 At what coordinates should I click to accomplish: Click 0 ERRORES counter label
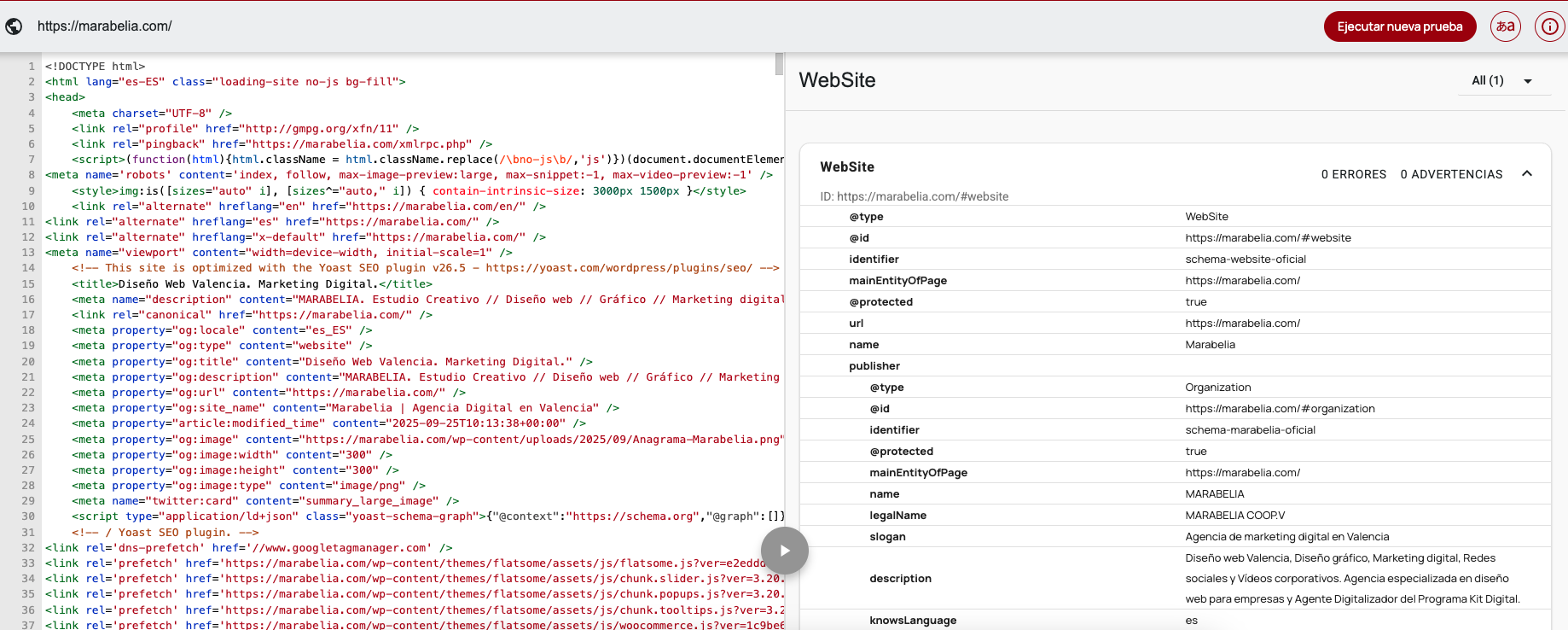(1353, 174)
